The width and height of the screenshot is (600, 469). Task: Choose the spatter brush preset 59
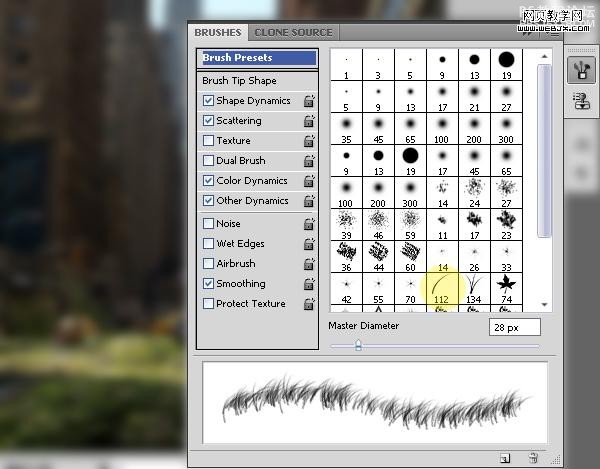click(410, 225)
